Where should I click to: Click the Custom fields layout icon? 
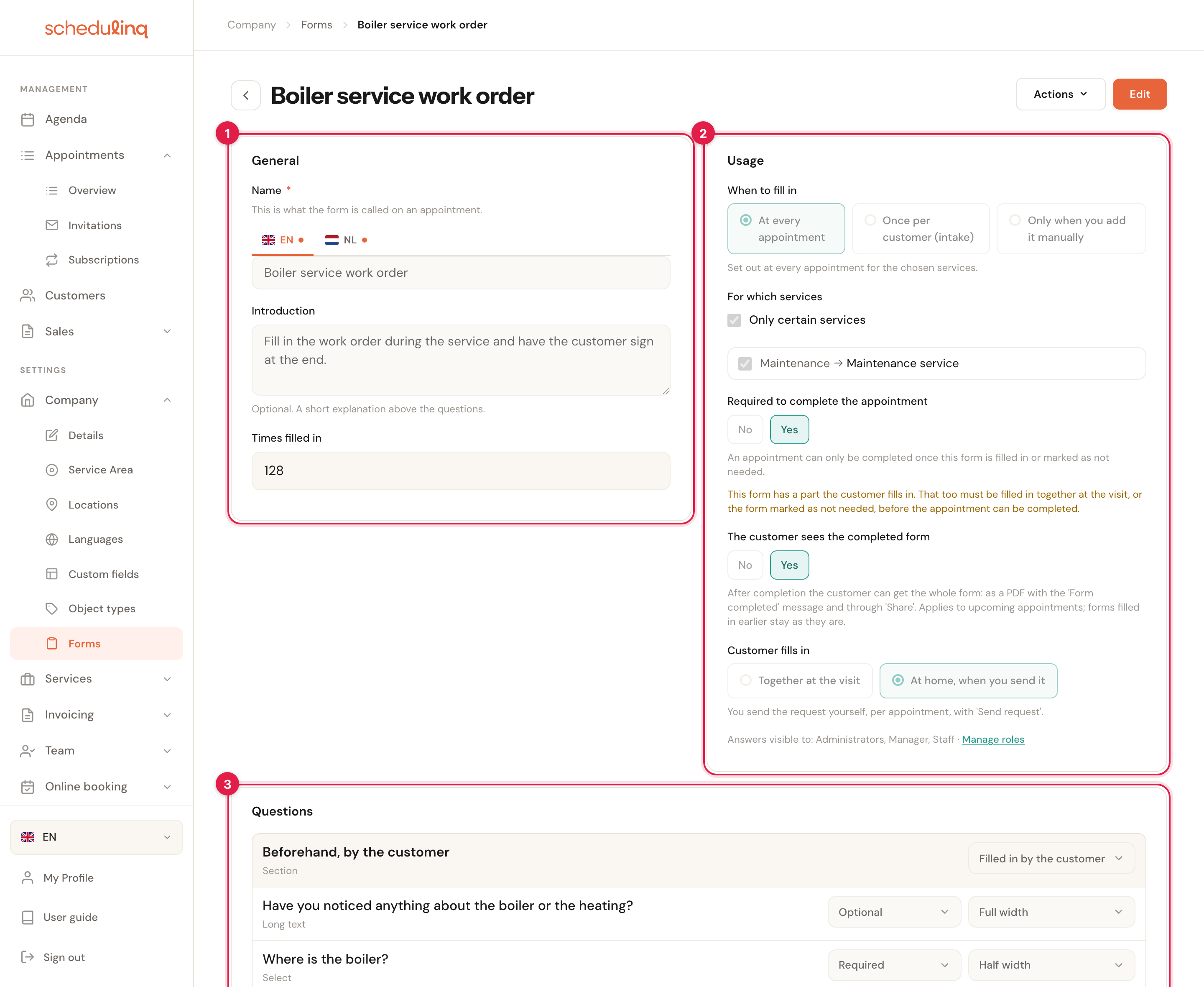click(x=52, y=574)
